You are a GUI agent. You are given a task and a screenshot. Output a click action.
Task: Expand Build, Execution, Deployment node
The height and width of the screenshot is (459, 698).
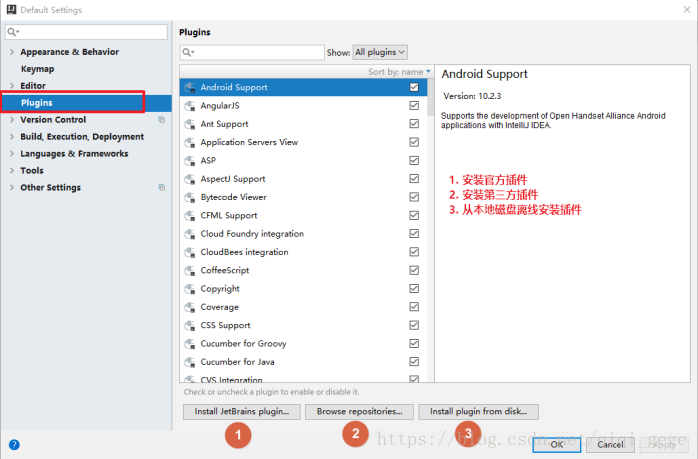pos(12,136)
